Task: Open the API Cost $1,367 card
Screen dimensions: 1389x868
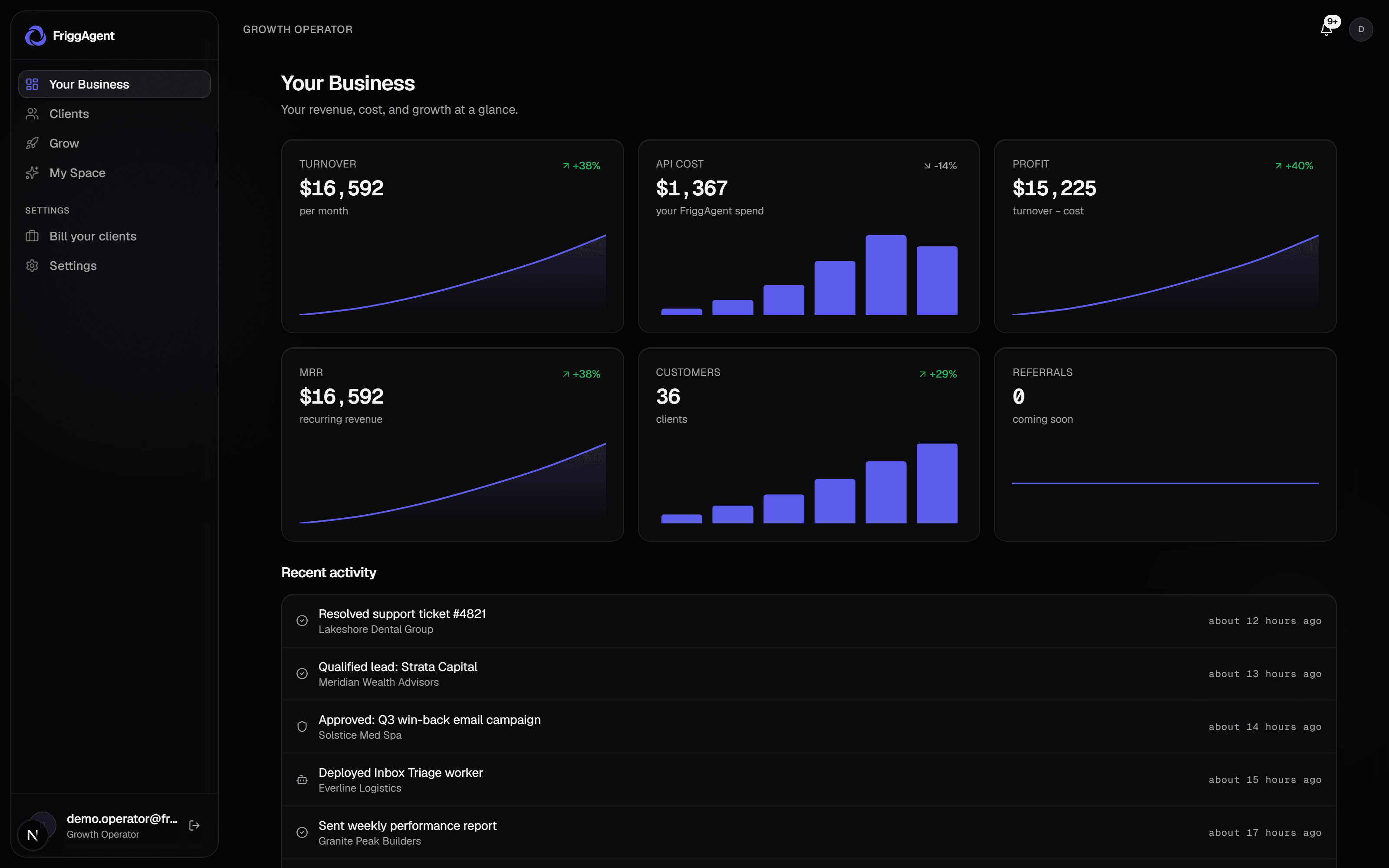Action: 809,236
